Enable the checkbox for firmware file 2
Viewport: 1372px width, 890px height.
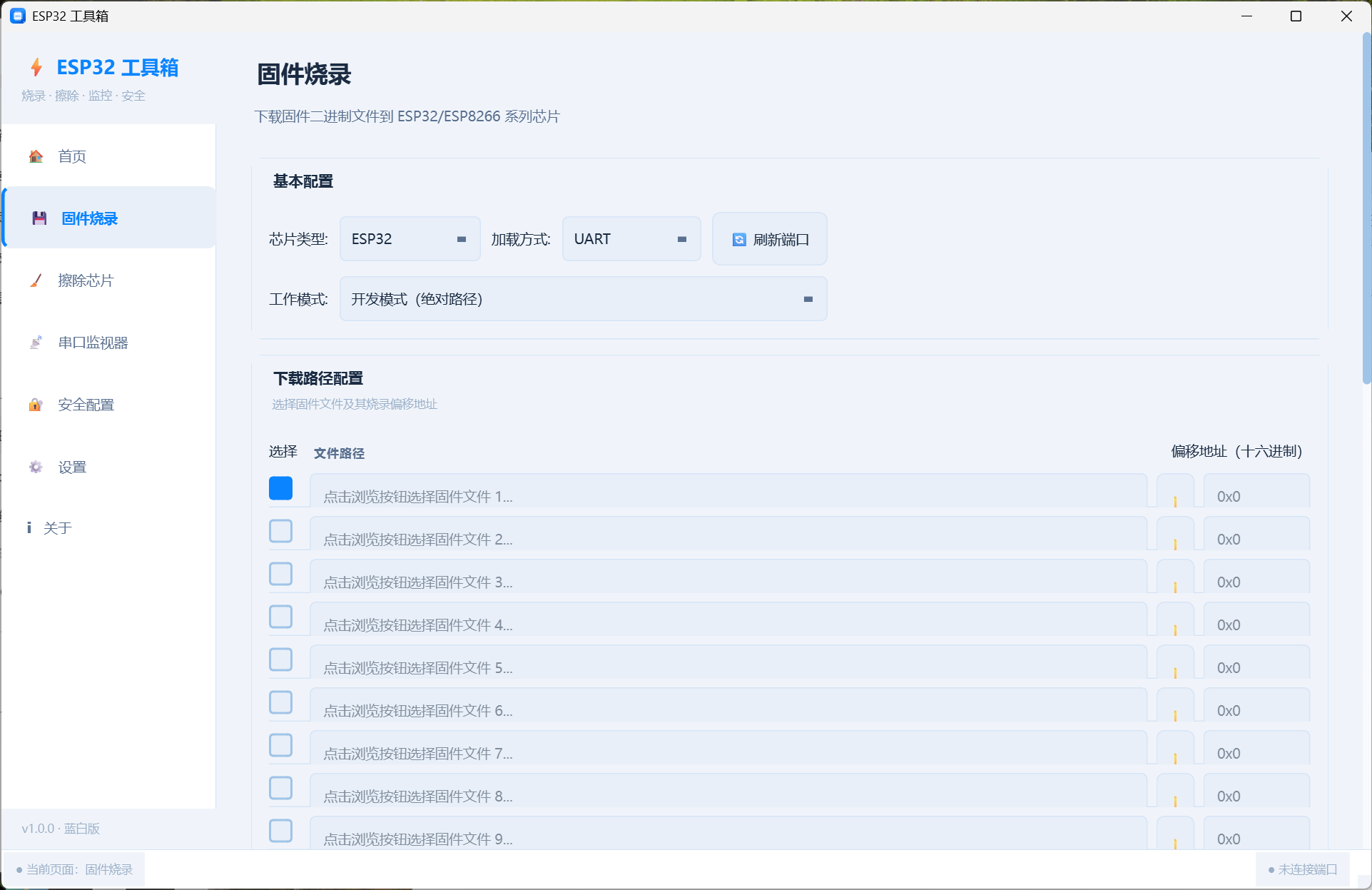pos(281,531)
